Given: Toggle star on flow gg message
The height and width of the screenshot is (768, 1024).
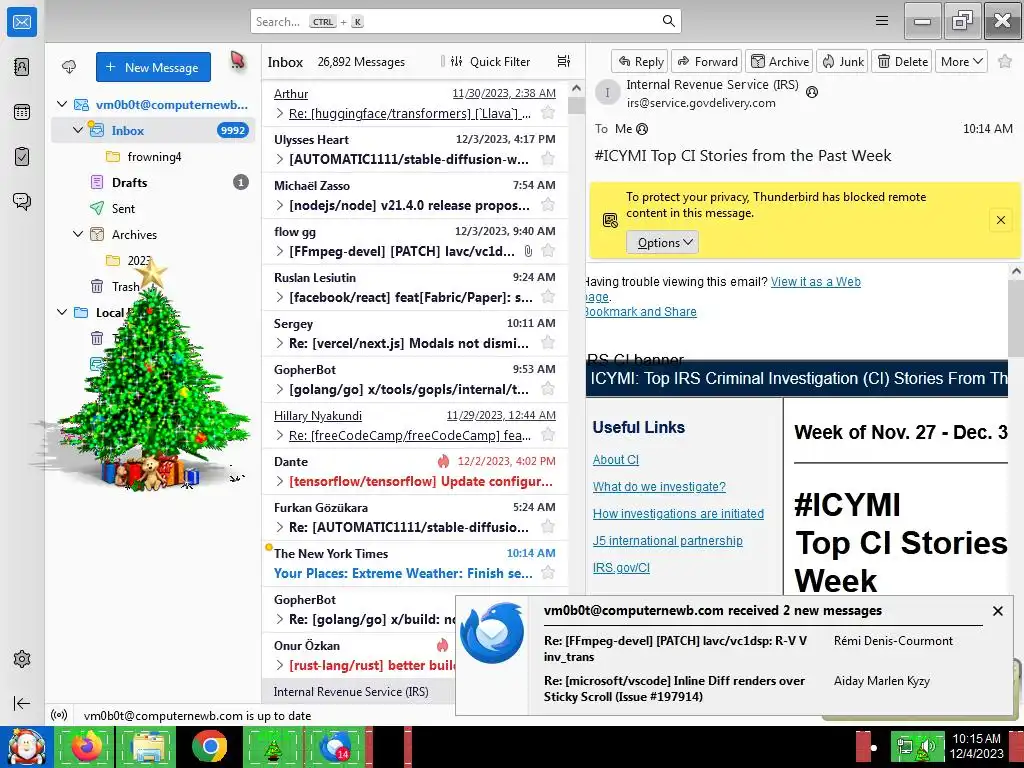Looking at the screenshot, I should click(x=549, y=251).
